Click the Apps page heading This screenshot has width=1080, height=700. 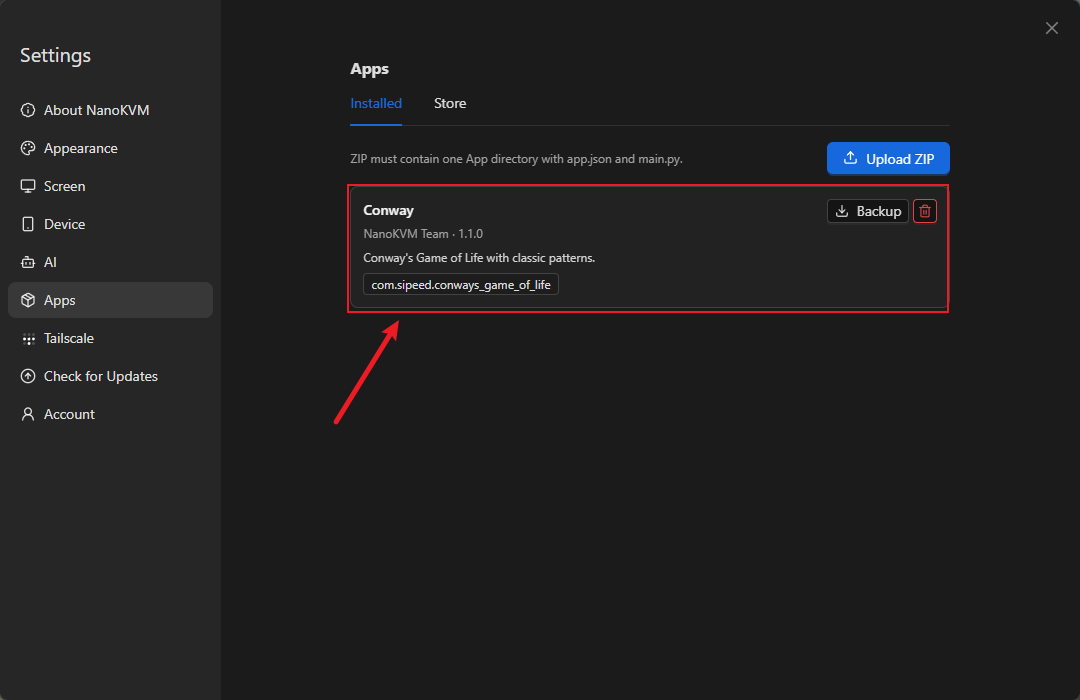pos(369,69)
